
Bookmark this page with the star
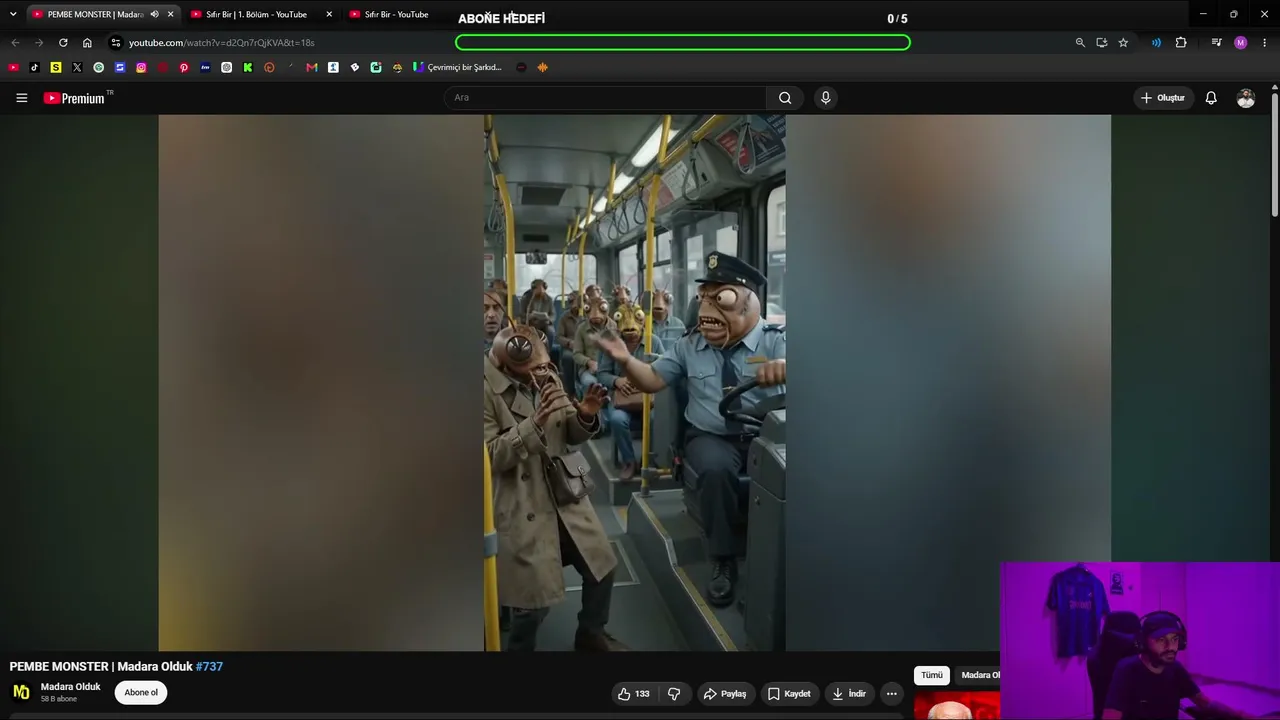(x=1123, y=43)
